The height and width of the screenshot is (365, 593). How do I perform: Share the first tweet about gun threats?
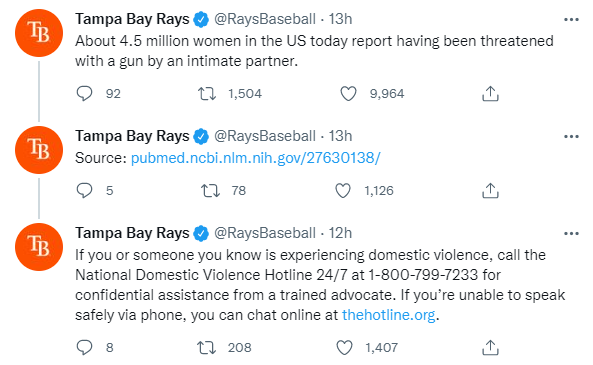tap(490, 93)
